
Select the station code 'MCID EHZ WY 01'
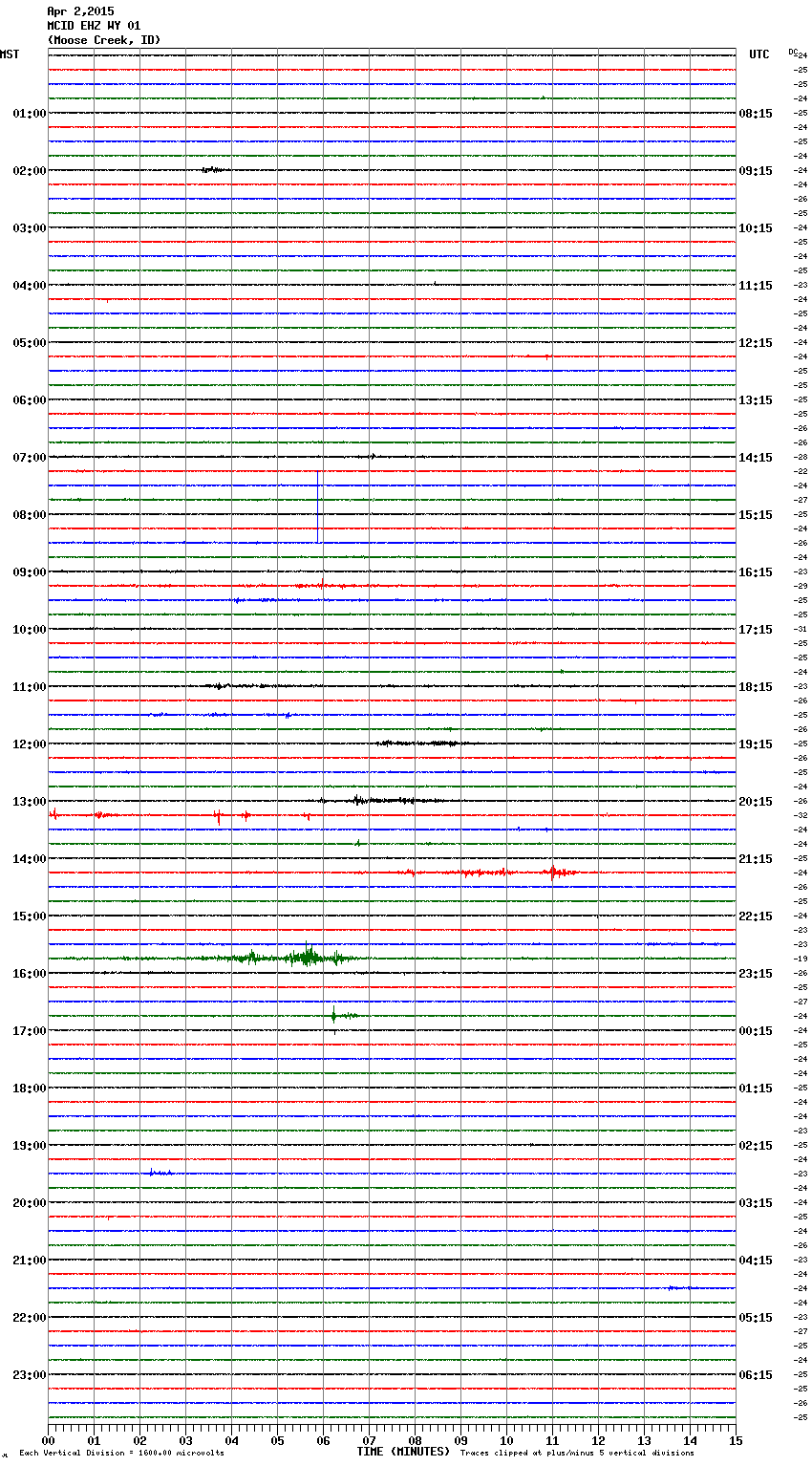pyautogui.click(x=94, y=26)
